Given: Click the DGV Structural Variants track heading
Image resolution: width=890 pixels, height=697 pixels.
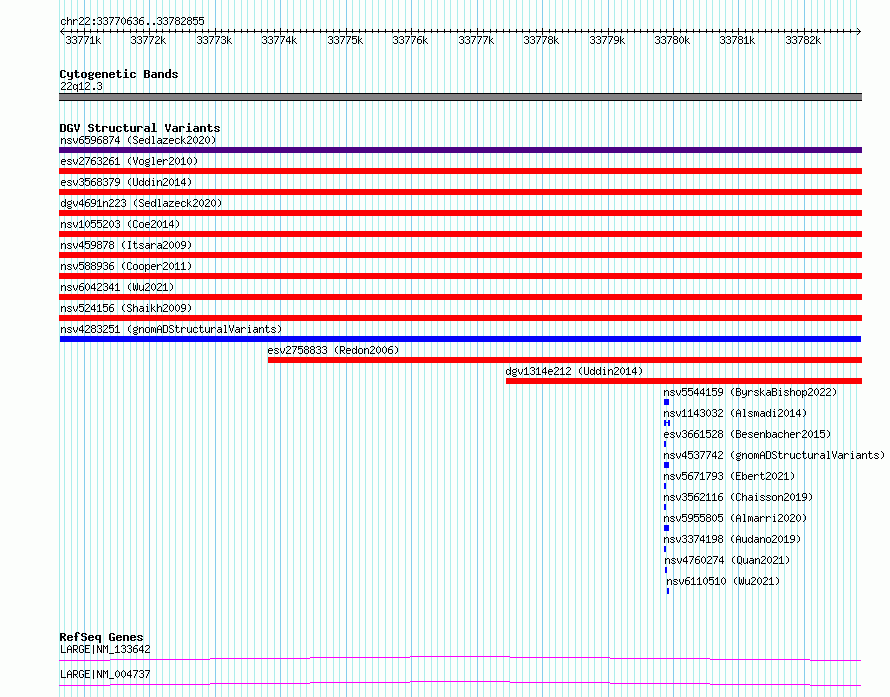Looking at the screenshot, I should (x=140, y=128).
